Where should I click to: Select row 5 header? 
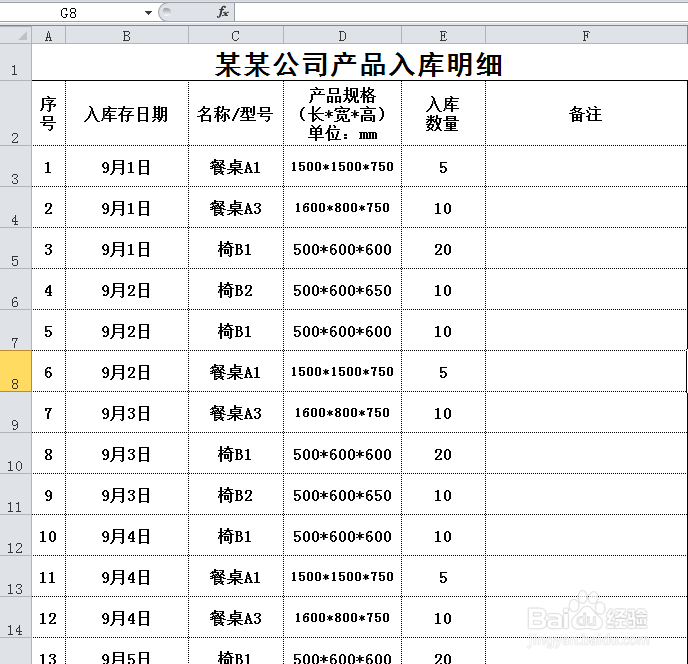coord(15,248)
